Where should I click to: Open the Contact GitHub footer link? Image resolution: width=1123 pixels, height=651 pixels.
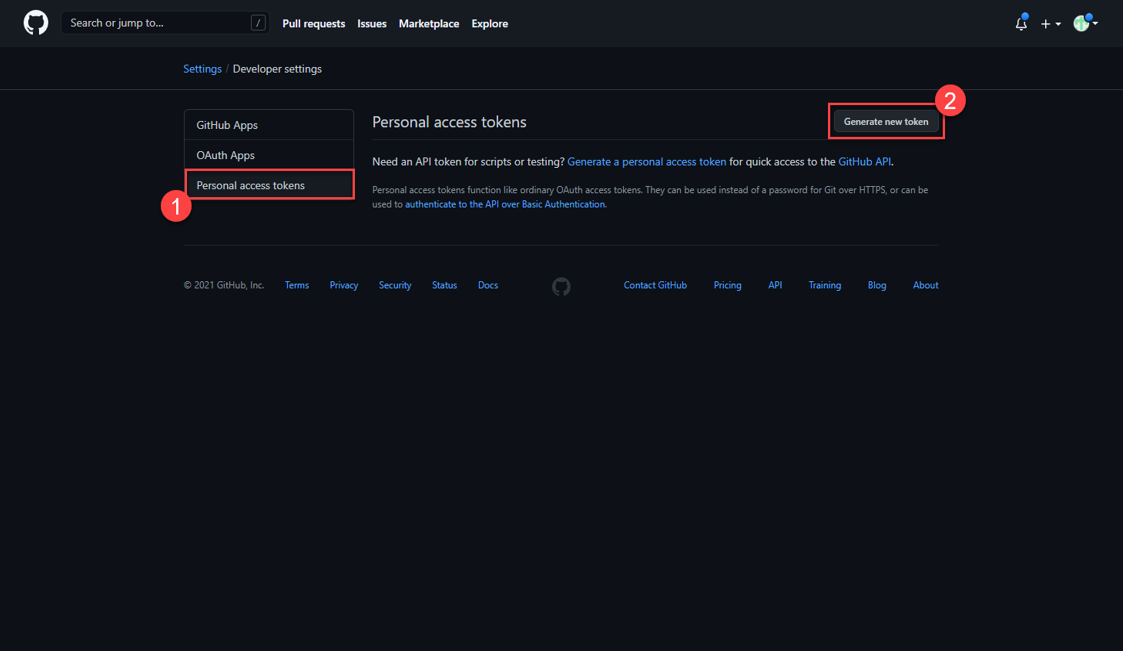(x=655, y=285)
